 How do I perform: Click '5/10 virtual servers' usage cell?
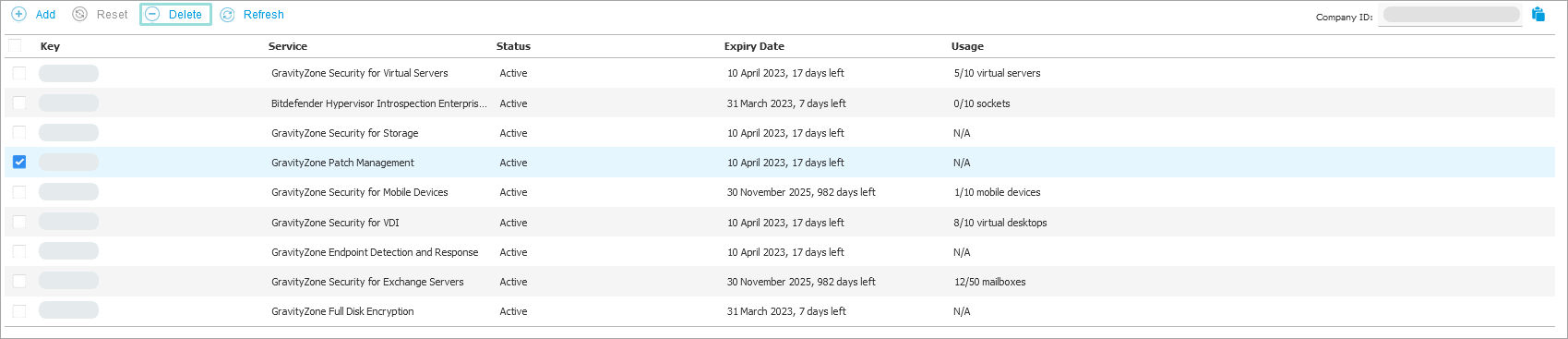pyautogui.click(x=997, y=73)
